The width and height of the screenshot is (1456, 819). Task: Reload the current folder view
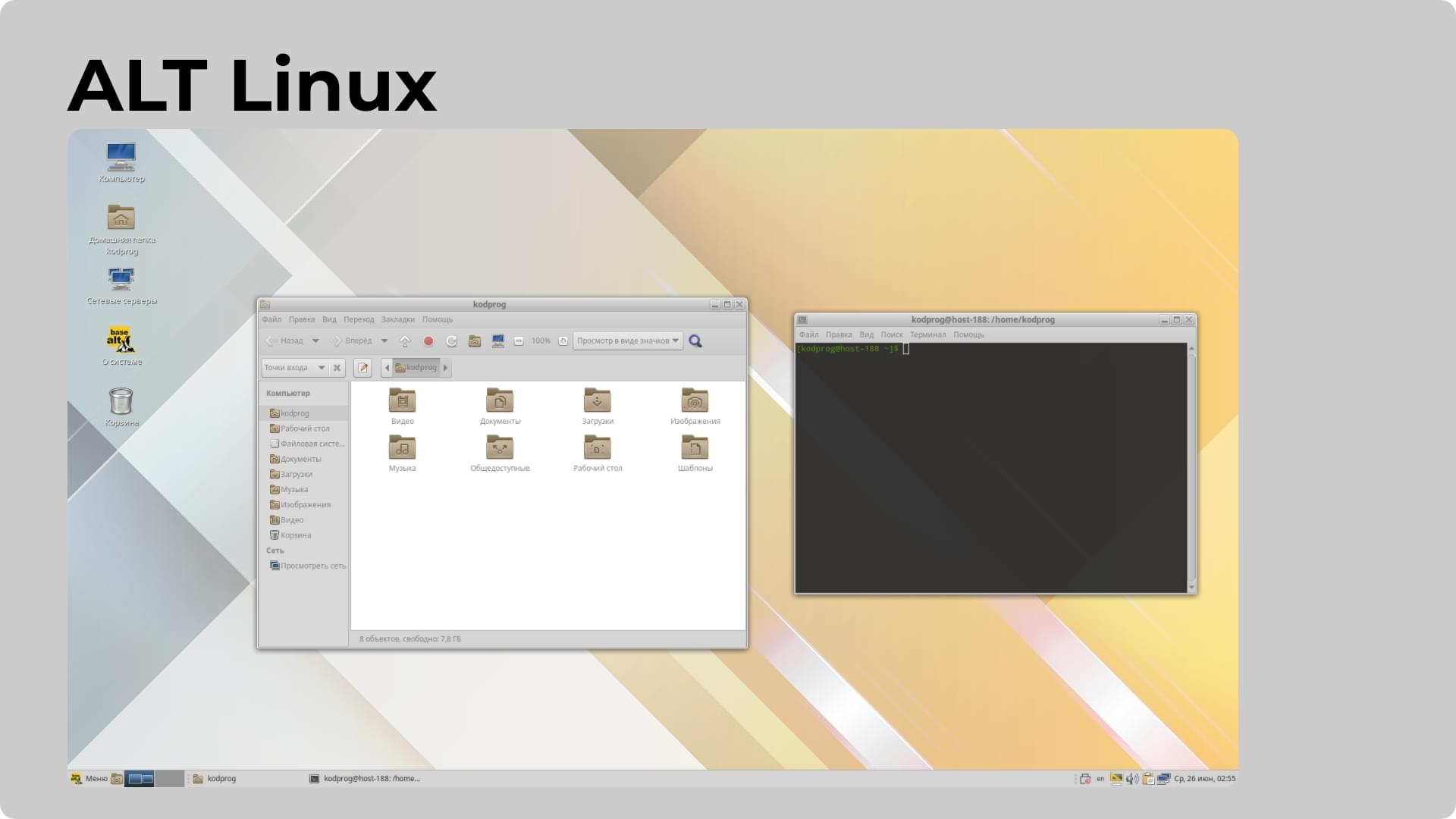click(x=451, y=341)
